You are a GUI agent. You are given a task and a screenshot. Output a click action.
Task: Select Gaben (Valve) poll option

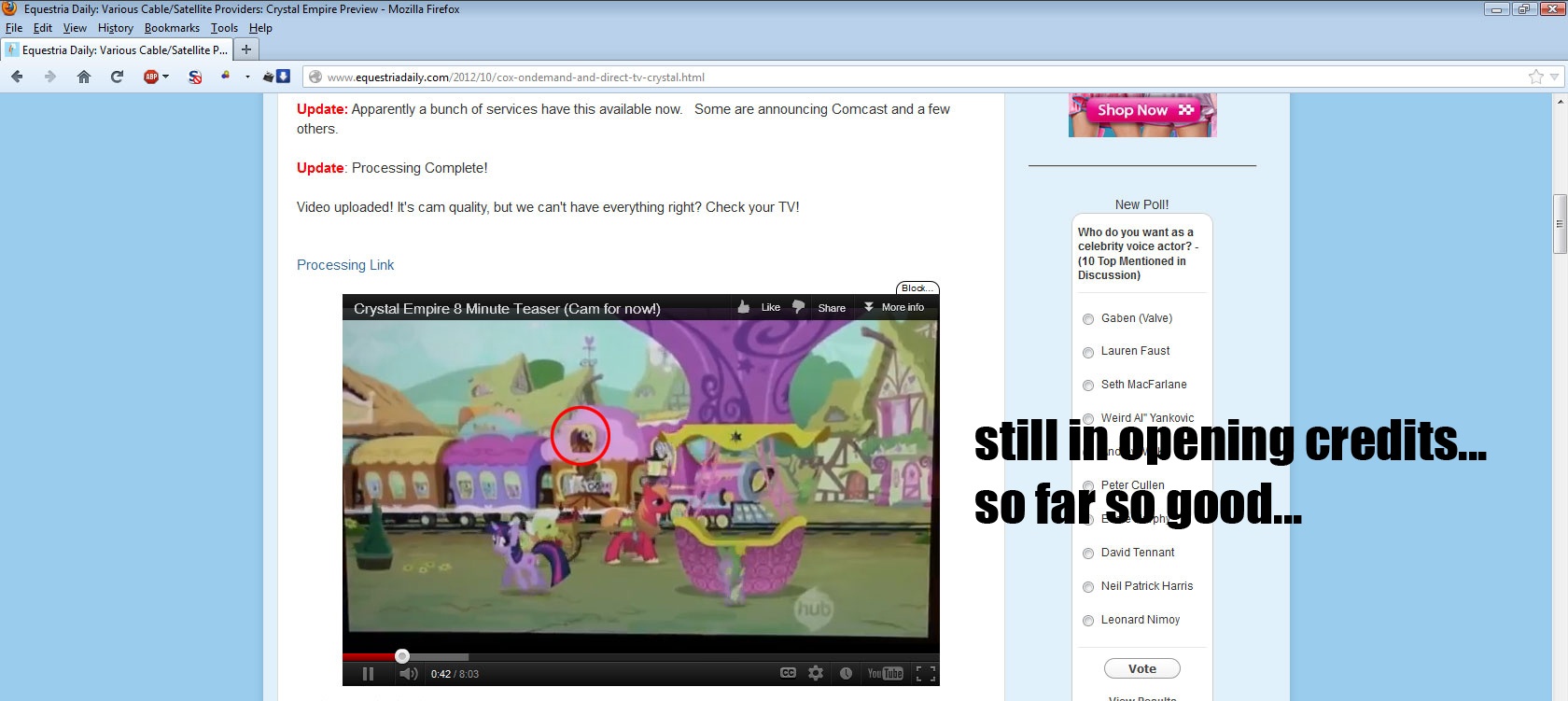tap(1088, 319)
